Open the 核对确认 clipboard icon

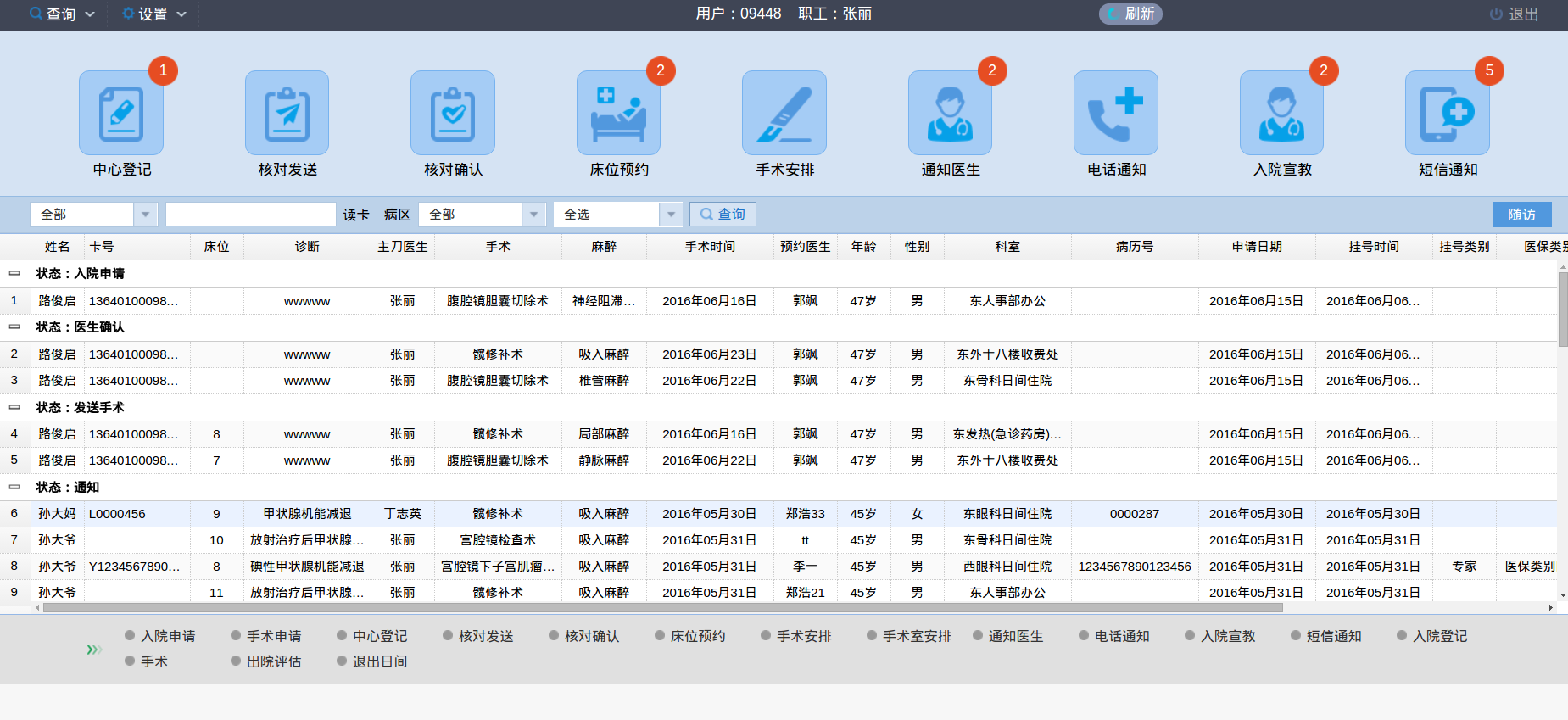tap(453, 113)
